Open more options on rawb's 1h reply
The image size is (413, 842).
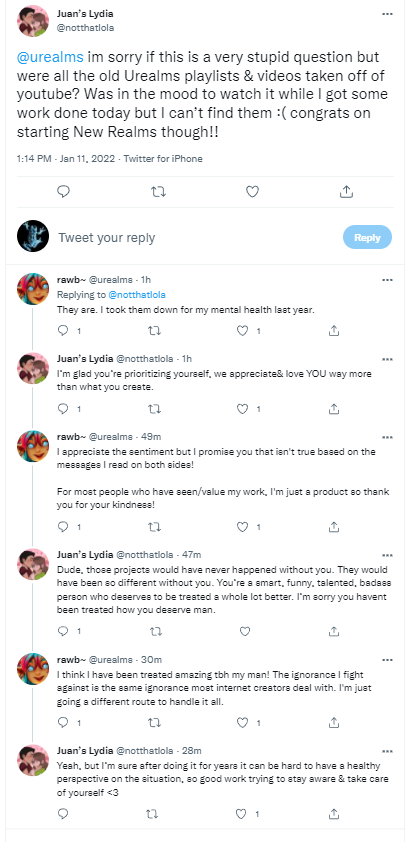coord(387,280)
